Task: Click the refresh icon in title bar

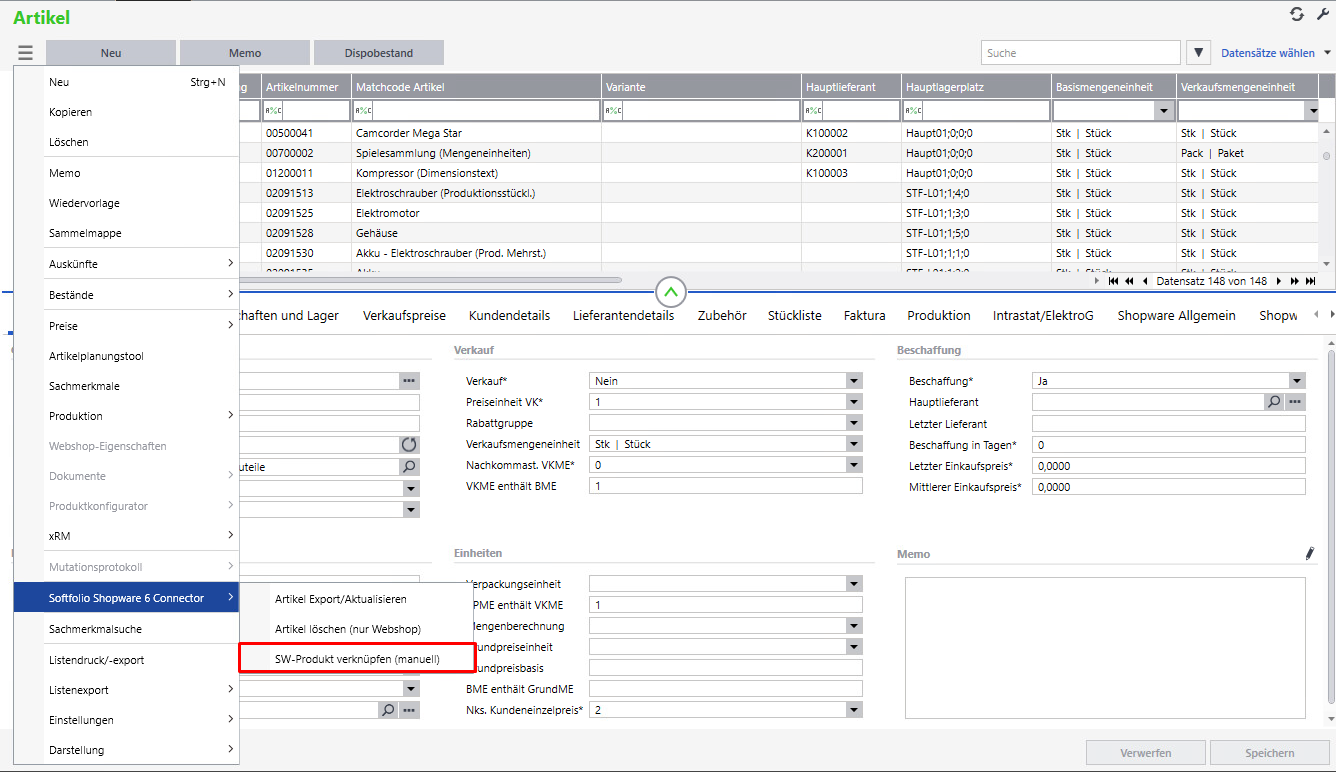Action: [x=1297, y=14]
